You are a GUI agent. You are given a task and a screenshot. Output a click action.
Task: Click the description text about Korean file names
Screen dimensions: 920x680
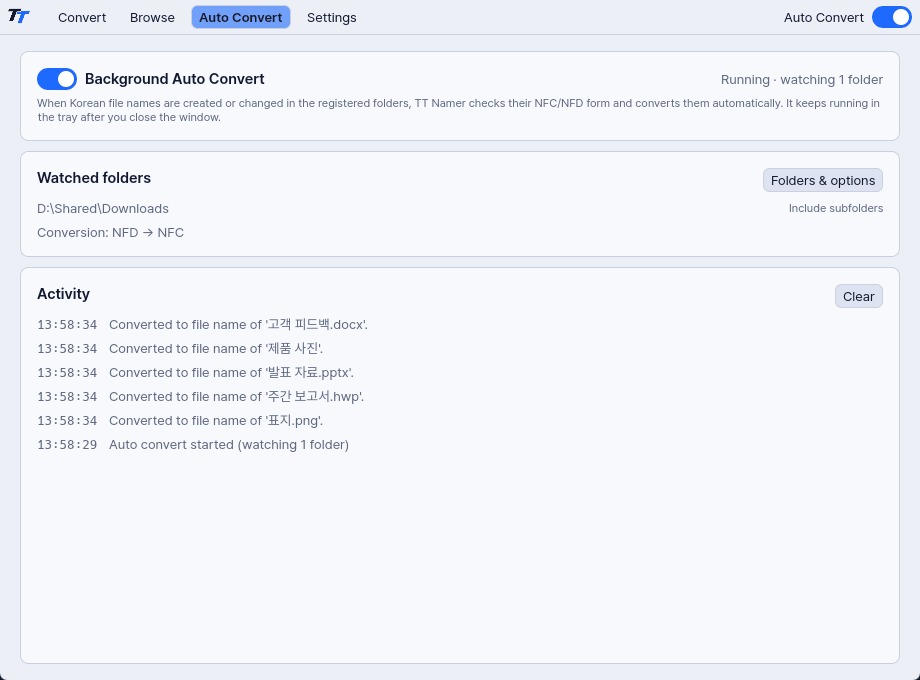coord(458,110)
